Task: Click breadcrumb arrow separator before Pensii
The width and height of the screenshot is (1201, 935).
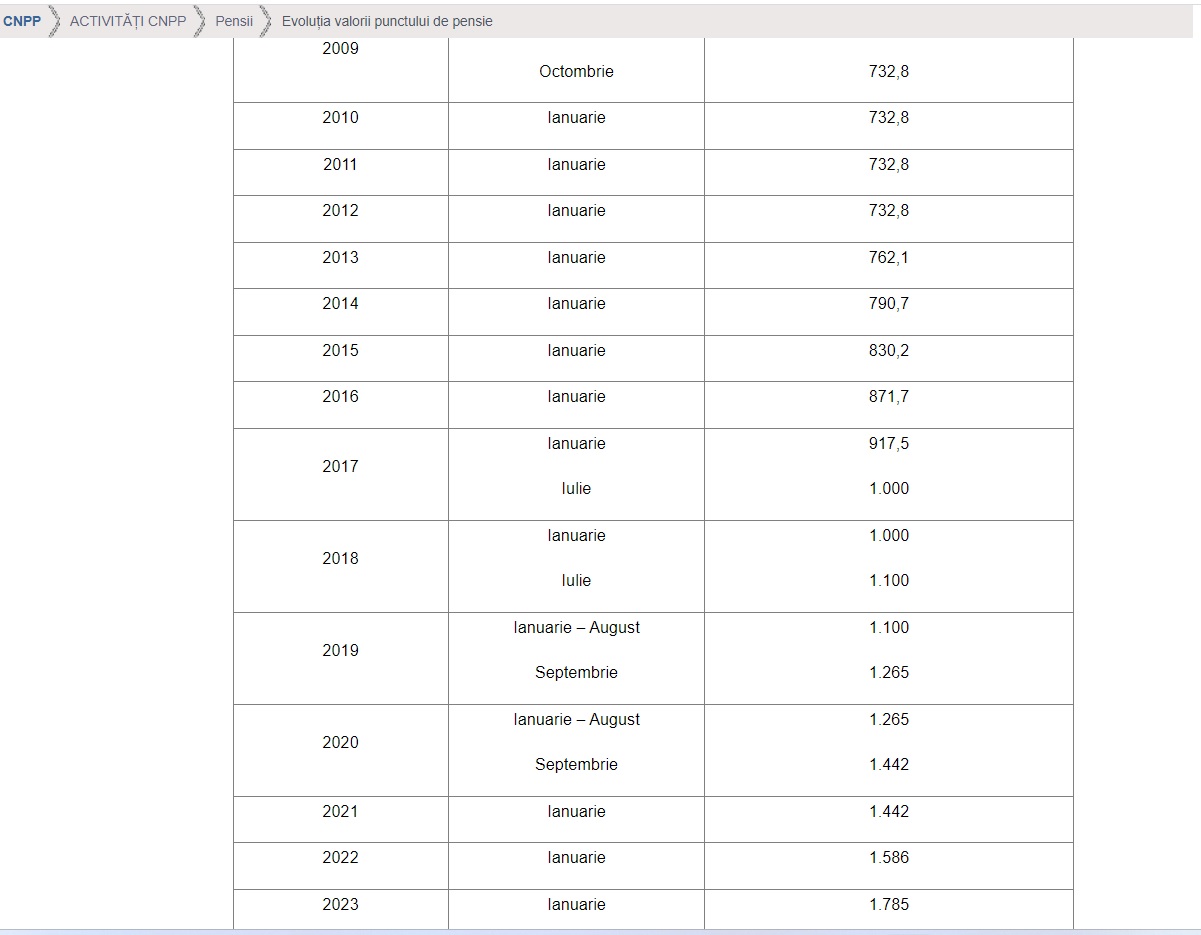Action: pyautogui.click(x=200, y=21)
